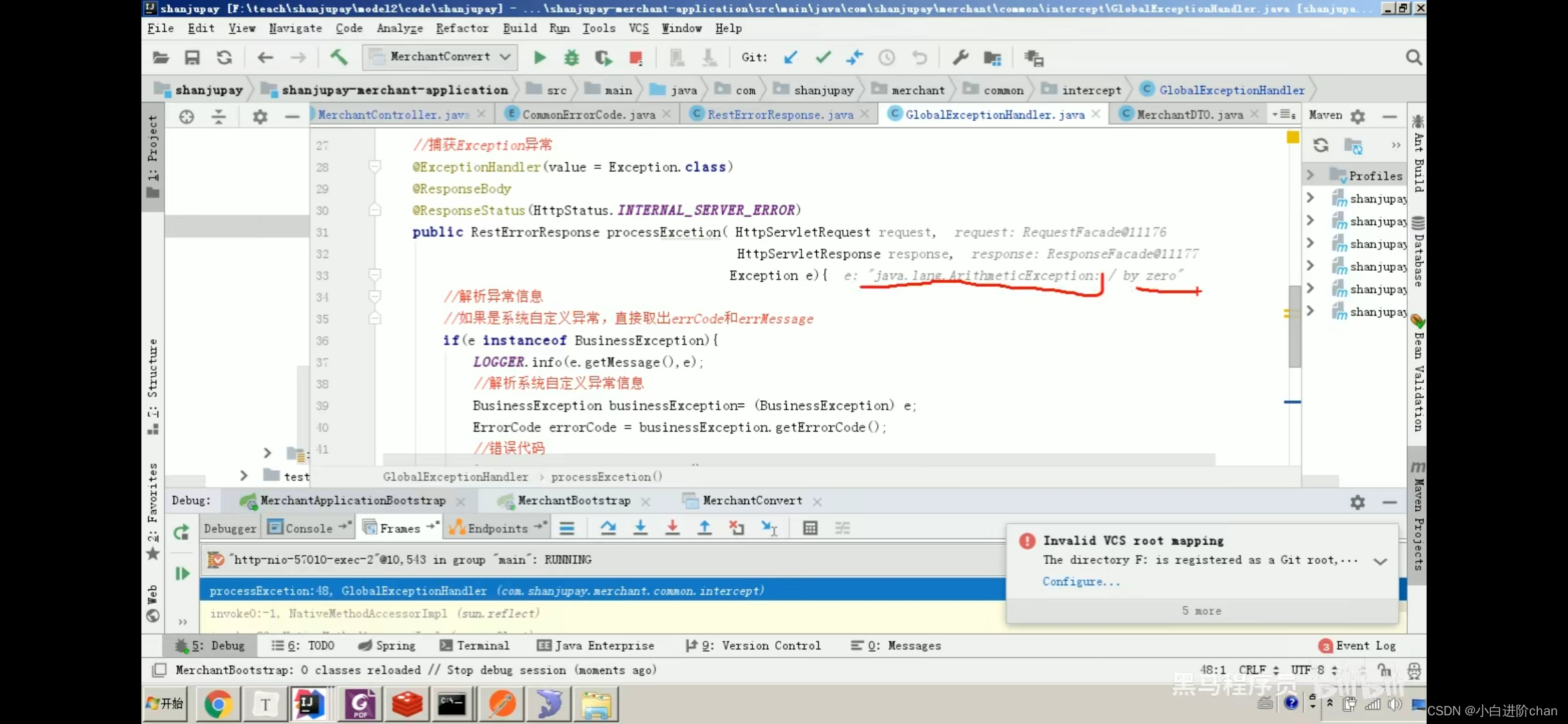The height and width of the screenshot is (724, 1568).
Task: Click the Step Out debug icon
Action: pyautogui.click(x=704, y=528)
